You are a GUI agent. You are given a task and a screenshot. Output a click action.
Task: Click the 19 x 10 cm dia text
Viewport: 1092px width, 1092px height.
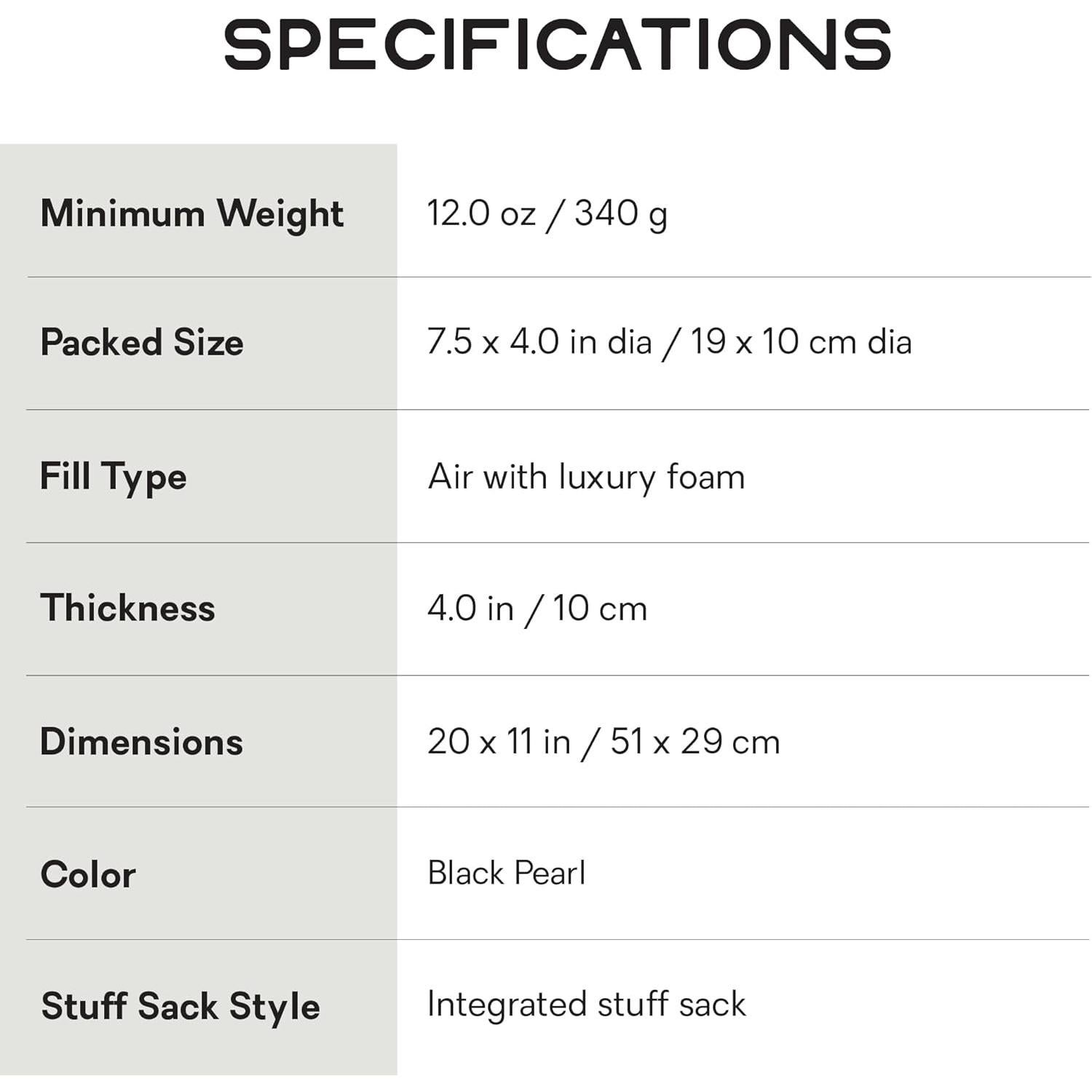pyautogui.click(x=801, y=341)
